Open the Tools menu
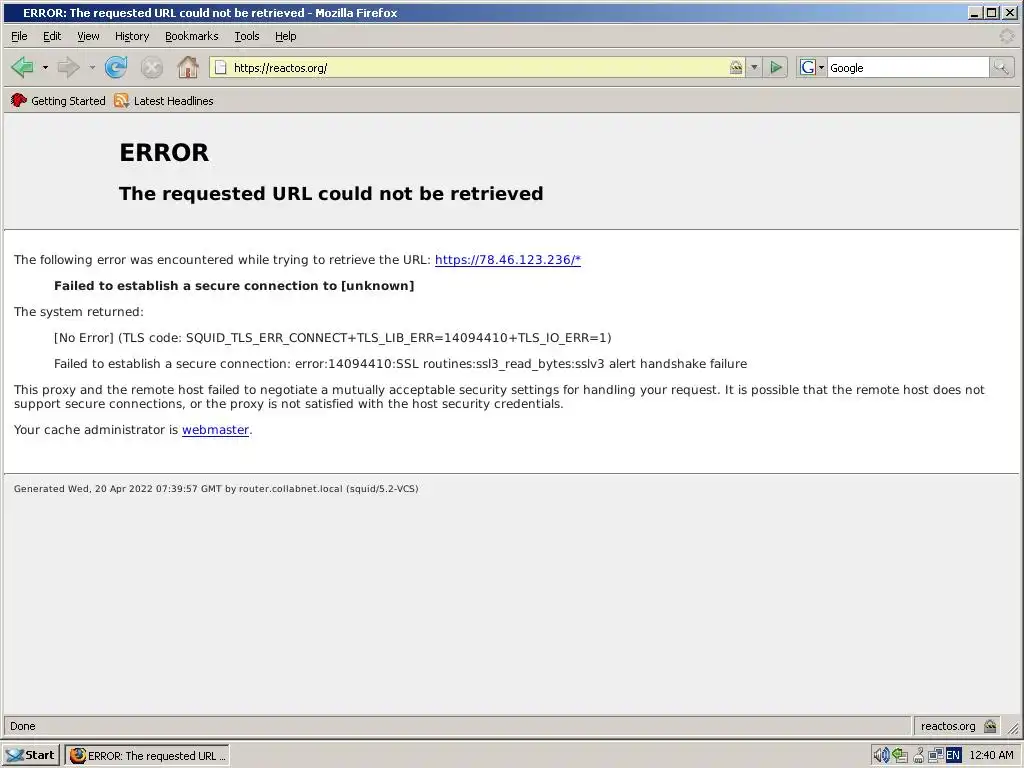The image size is (1024, 768). coord(247,36)
